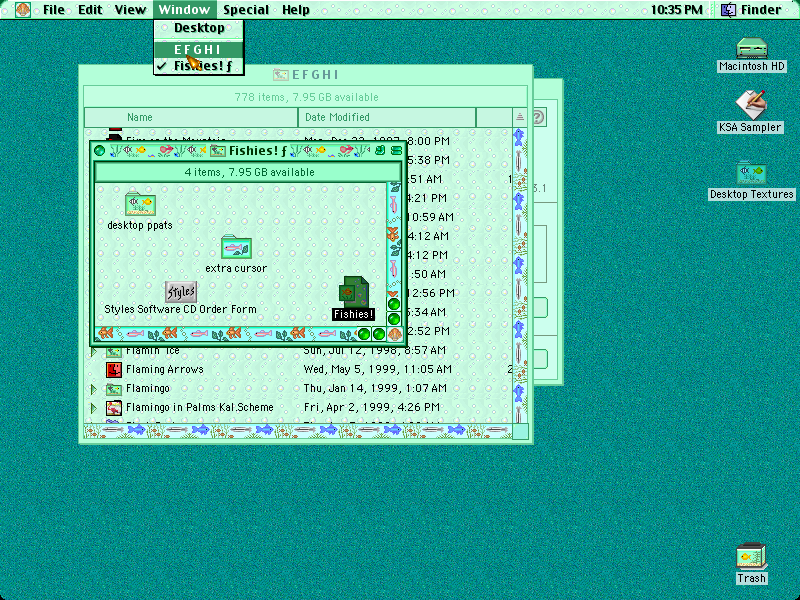800x600 pixels.
Task: Expand Flamingo in Palms Kal.Scheme triangle
Action: [94, 408]
